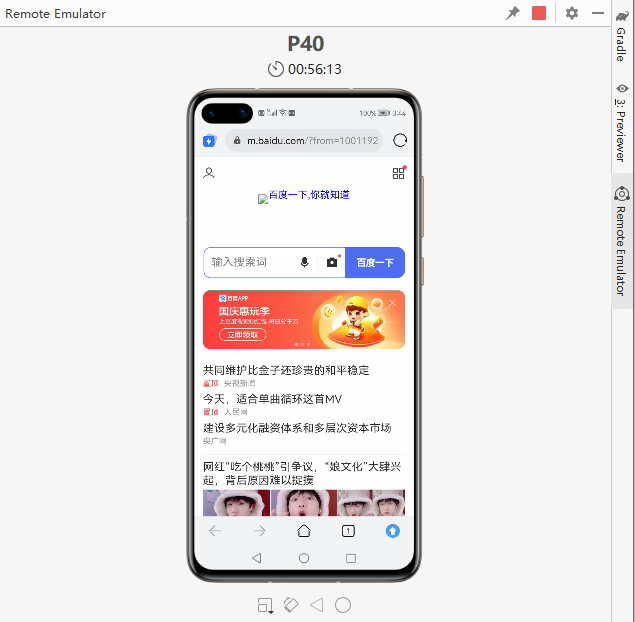Select the Remote Emulator side tab
This screenshot has height=622, width=635.
point(622,241)
